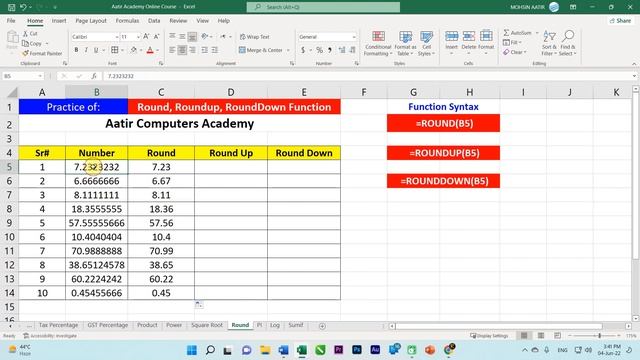
Task: Toggle Align Right alignment
Action: click(192, 50)
